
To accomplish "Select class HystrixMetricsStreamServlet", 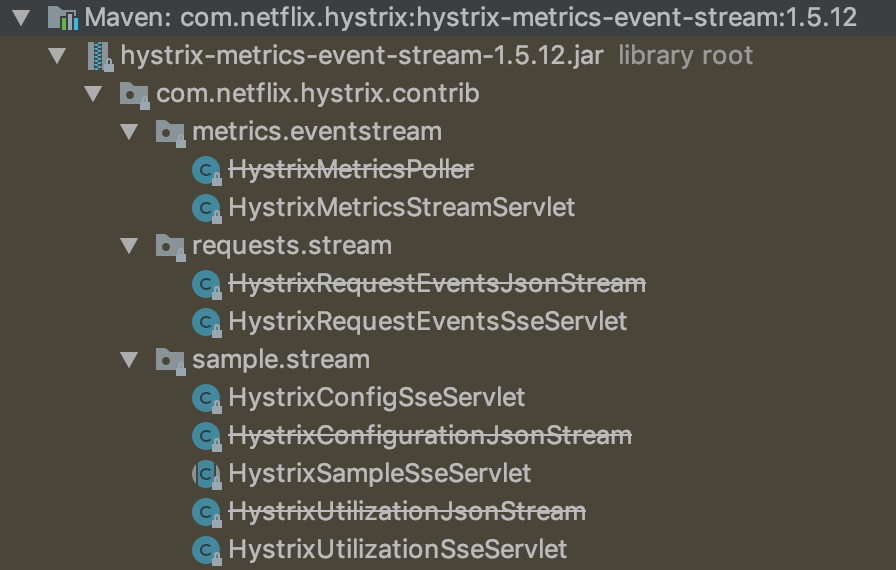I will pyautogui.click(x=402, y=207).
